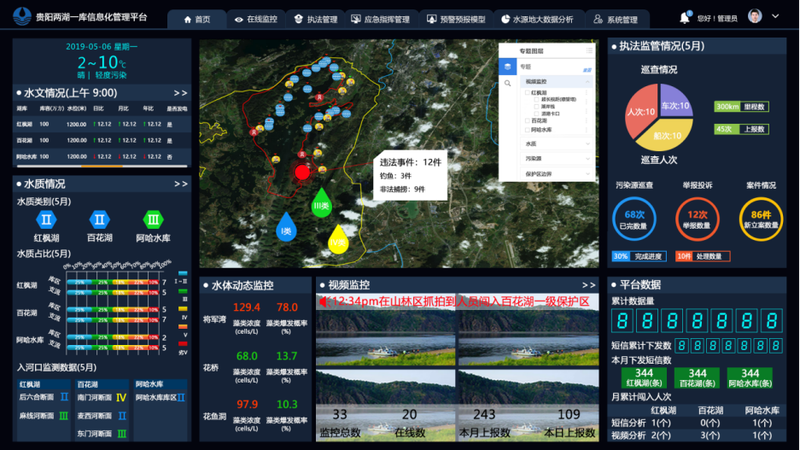Click the yellow IV类 water drop marker
800x450 pixels.
(338, 239)
